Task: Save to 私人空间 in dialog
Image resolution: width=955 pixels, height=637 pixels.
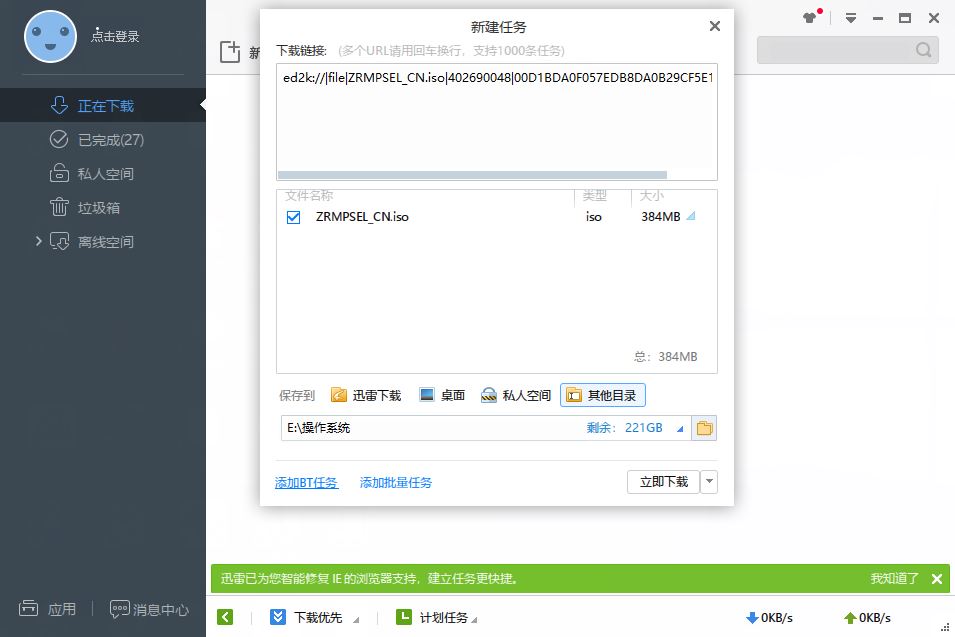Action: tap(516, 395)
